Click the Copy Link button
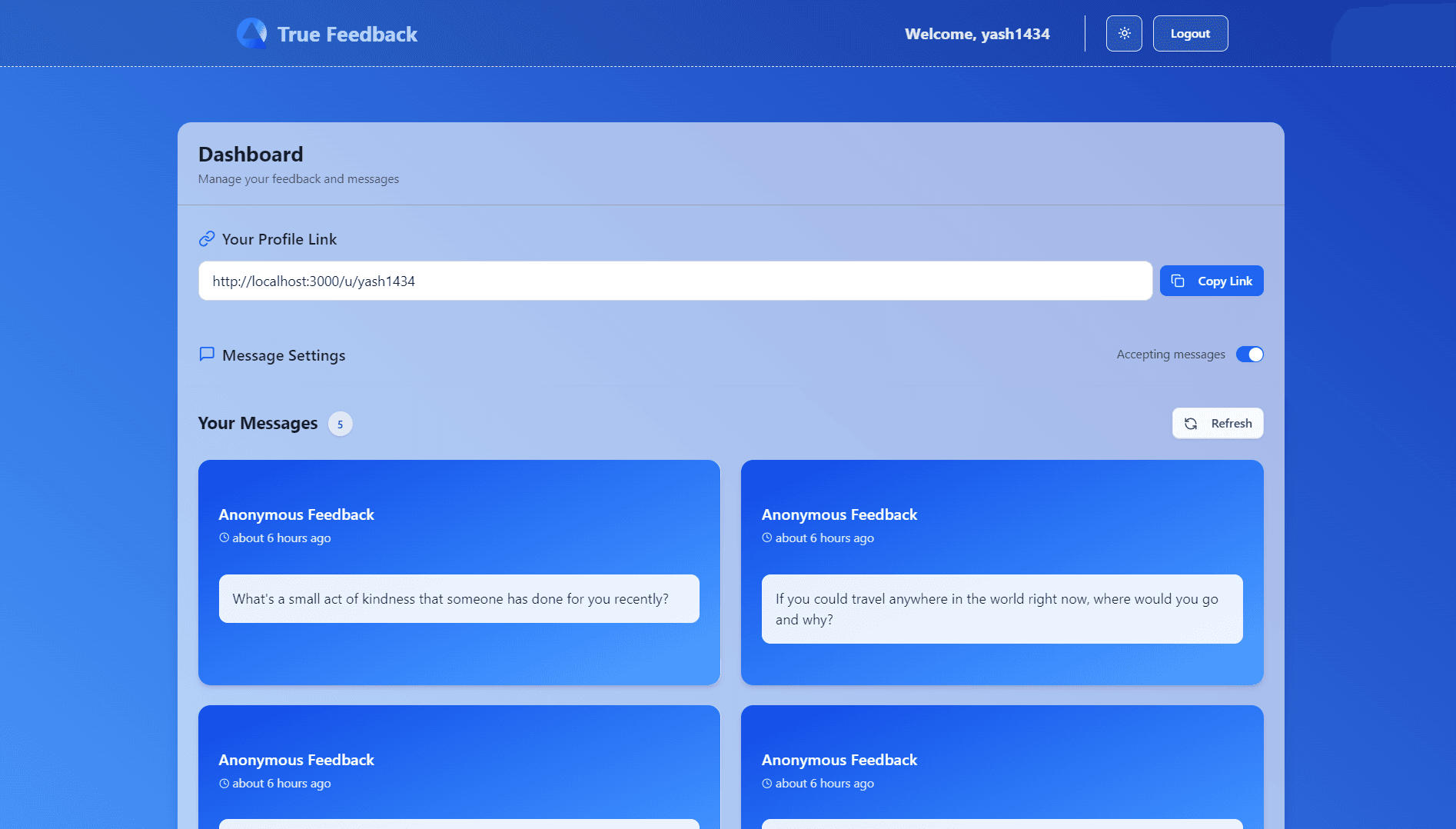 [1212, 281]
